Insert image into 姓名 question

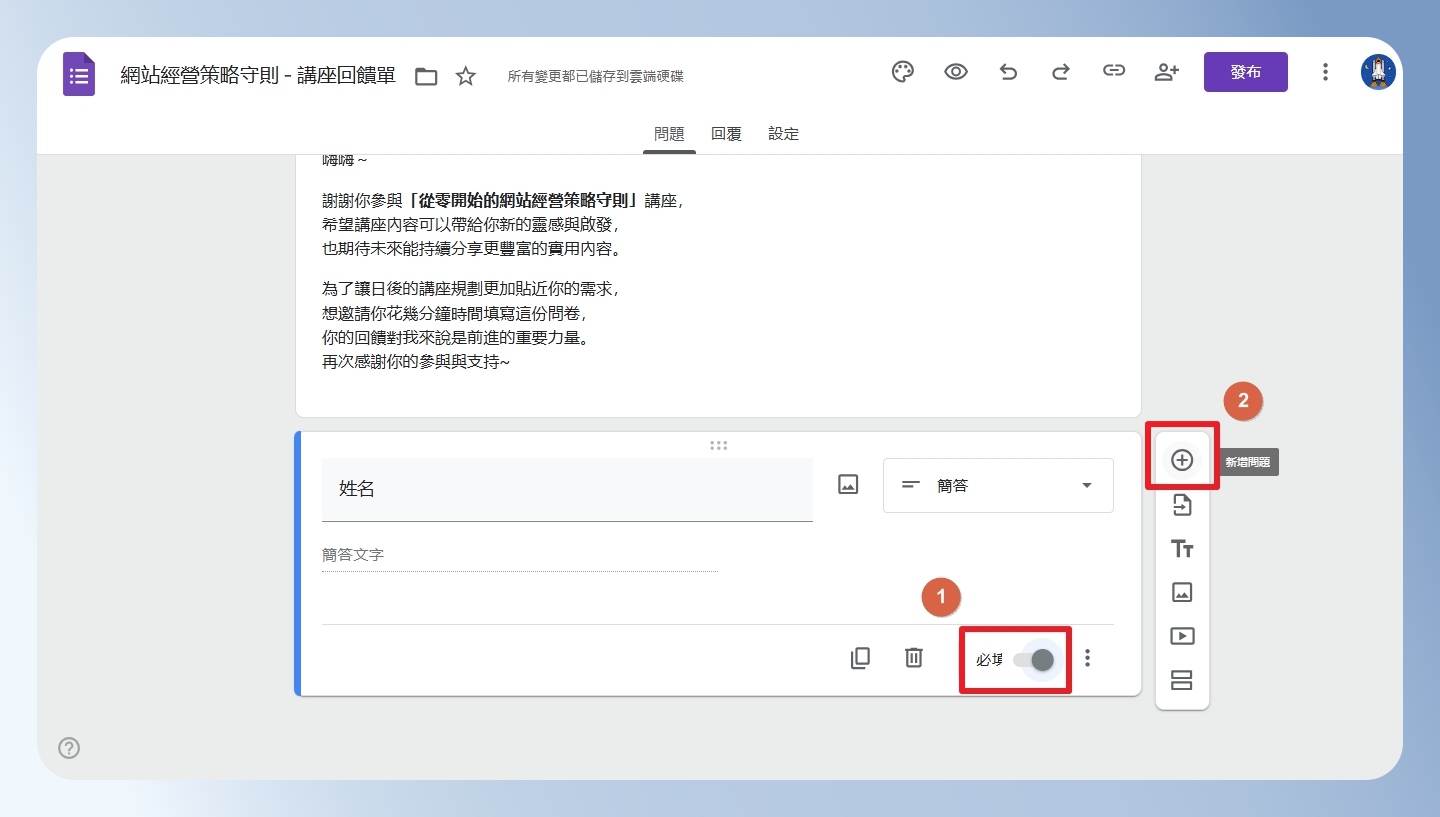[x=848, y=485]
